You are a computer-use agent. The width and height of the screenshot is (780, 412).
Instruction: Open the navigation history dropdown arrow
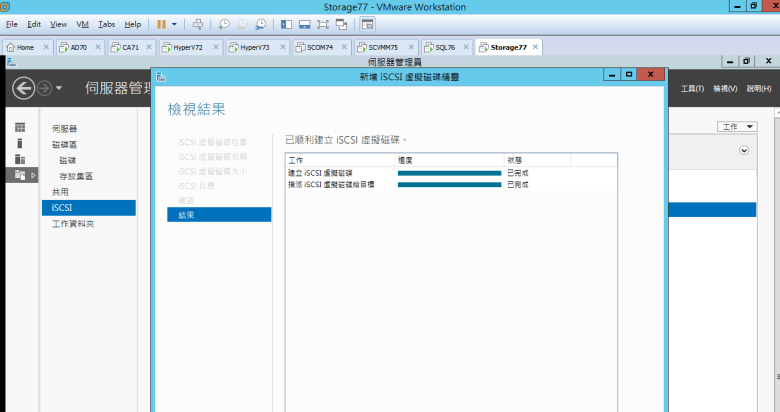[x=59, y=88]
